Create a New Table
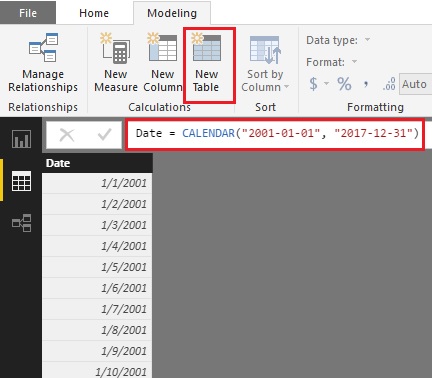The image size is (432, 378). [207, 62]
